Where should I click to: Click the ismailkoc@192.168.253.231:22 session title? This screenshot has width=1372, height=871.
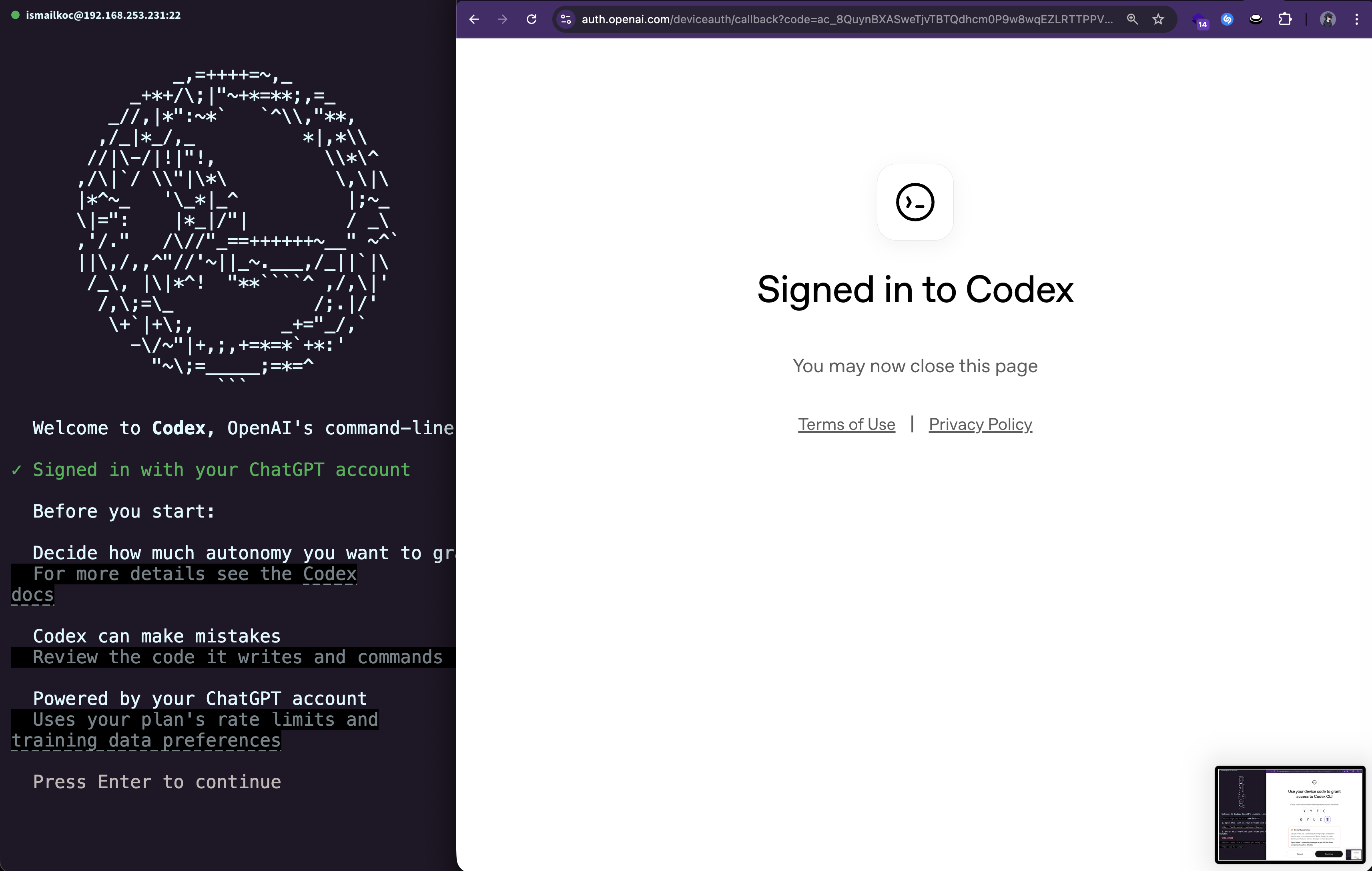pyautogui.click(x=103, y=15)
